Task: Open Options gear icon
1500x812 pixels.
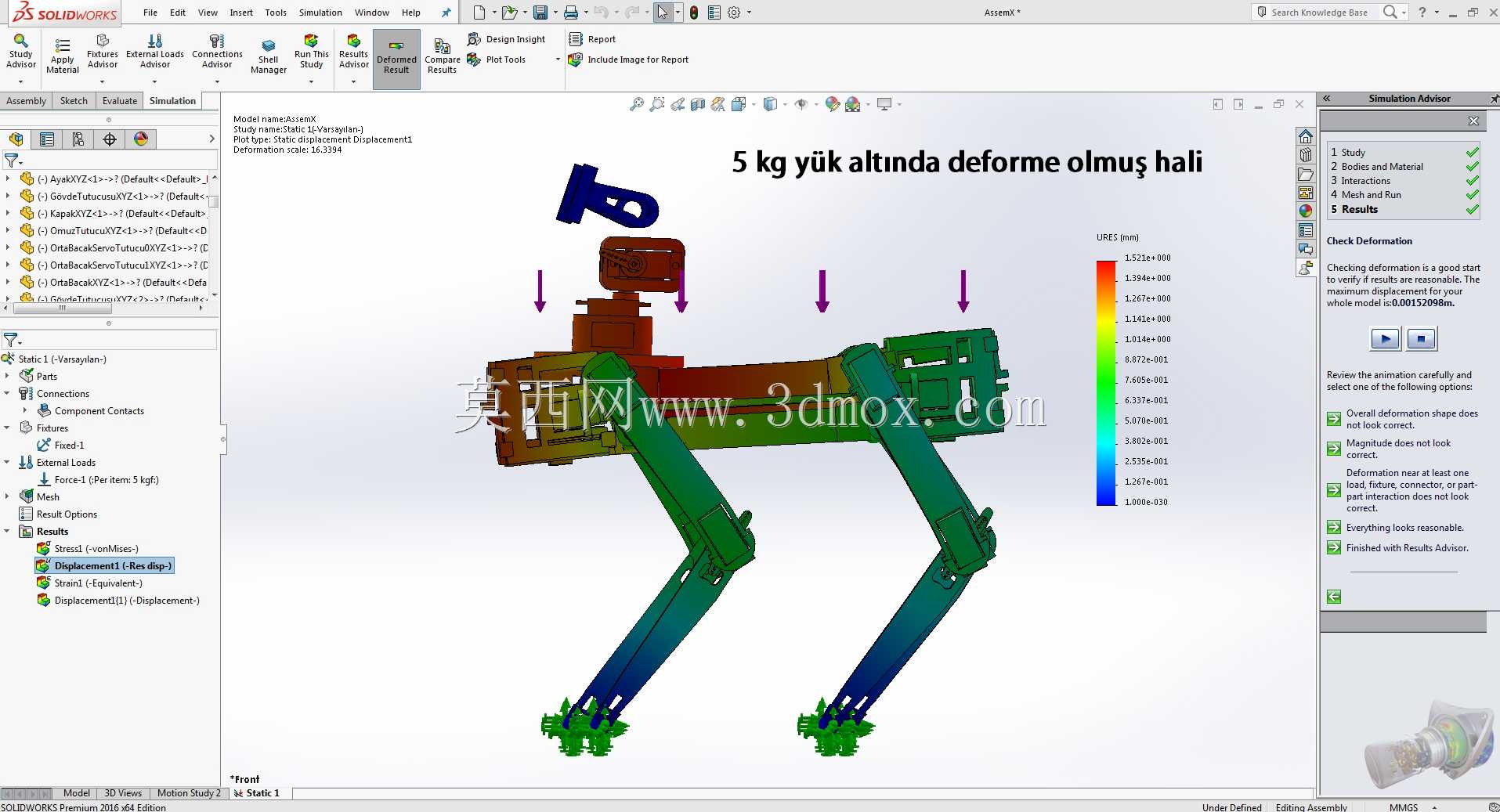Action: (x=734, y=13)
